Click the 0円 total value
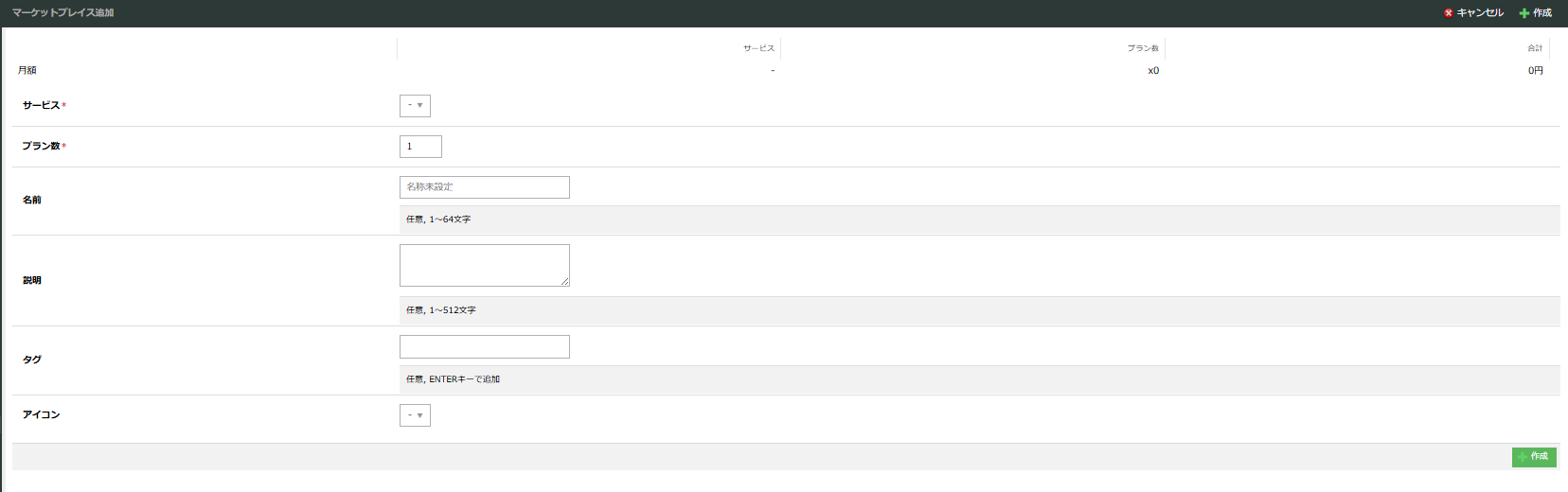The width and height of the screenshot is (1568, 492). (1536, 71)
